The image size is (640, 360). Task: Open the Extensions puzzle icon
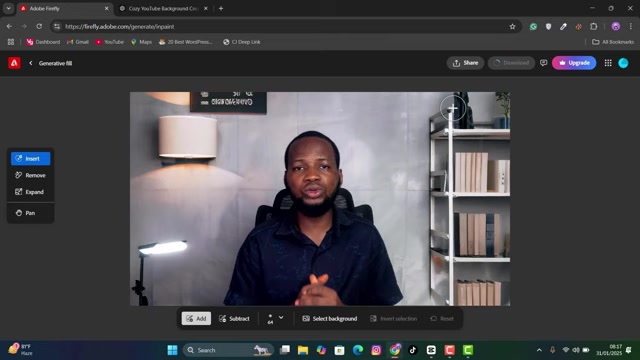[x=593, y=27]
